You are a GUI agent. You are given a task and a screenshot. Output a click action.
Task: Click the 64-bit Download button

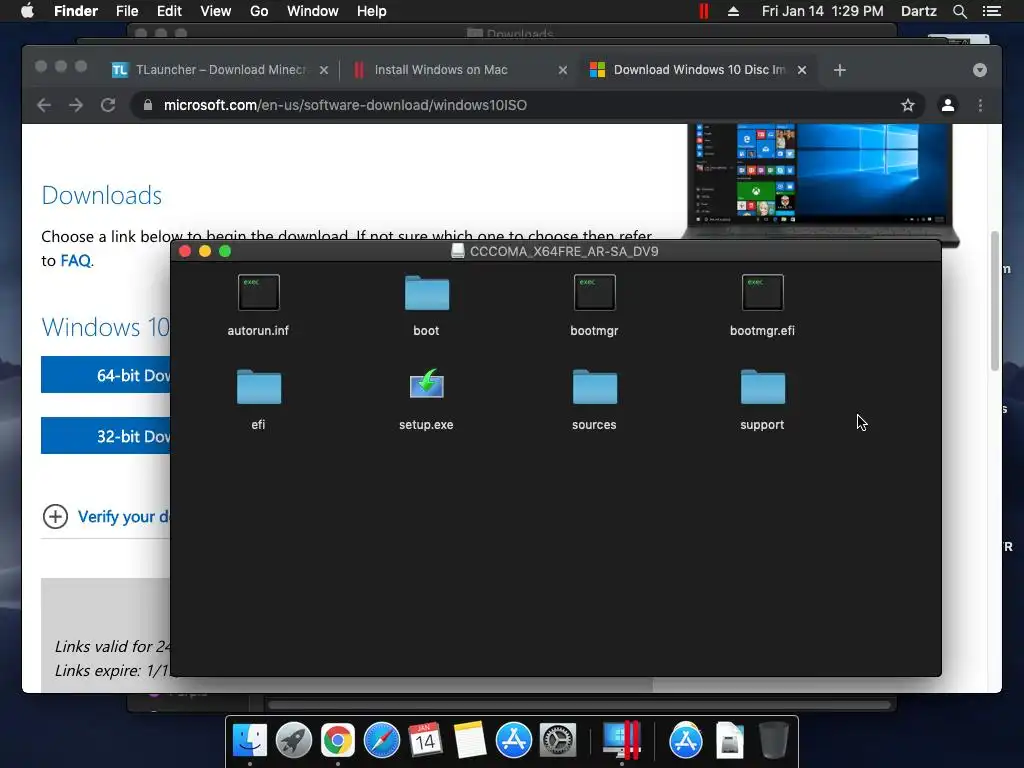click(x=106, y=375)
